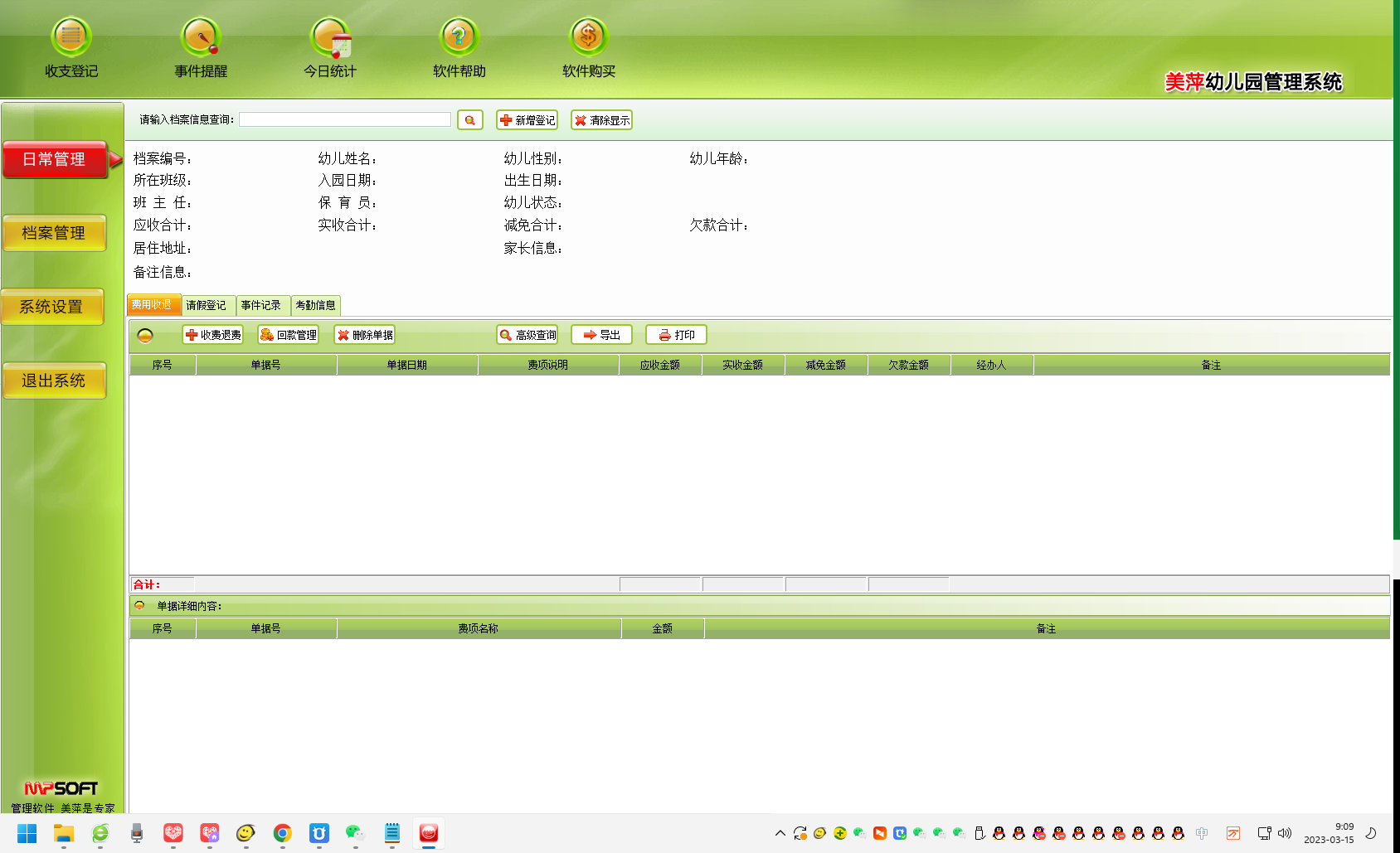Click the 收费退费 toolbar button

click(x=213, y=335)
